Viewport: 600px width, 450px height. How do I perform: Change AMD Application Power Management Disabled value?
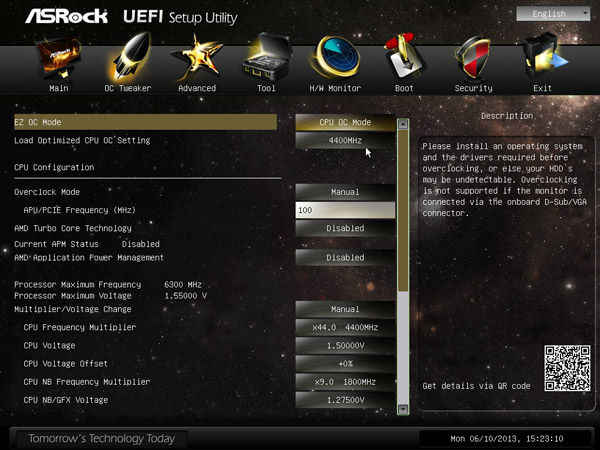(x=345, y=258)
